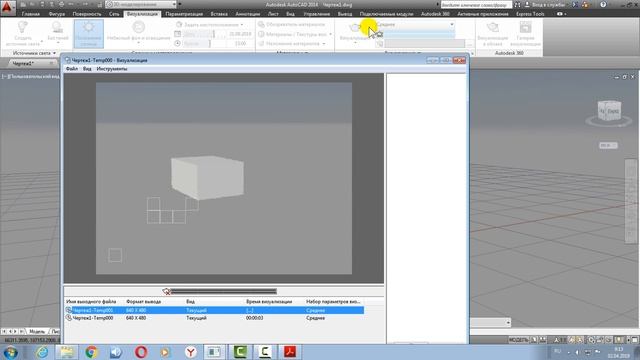
Task: Switch to the Сеть ribbon tab
Action: point(114,14)
